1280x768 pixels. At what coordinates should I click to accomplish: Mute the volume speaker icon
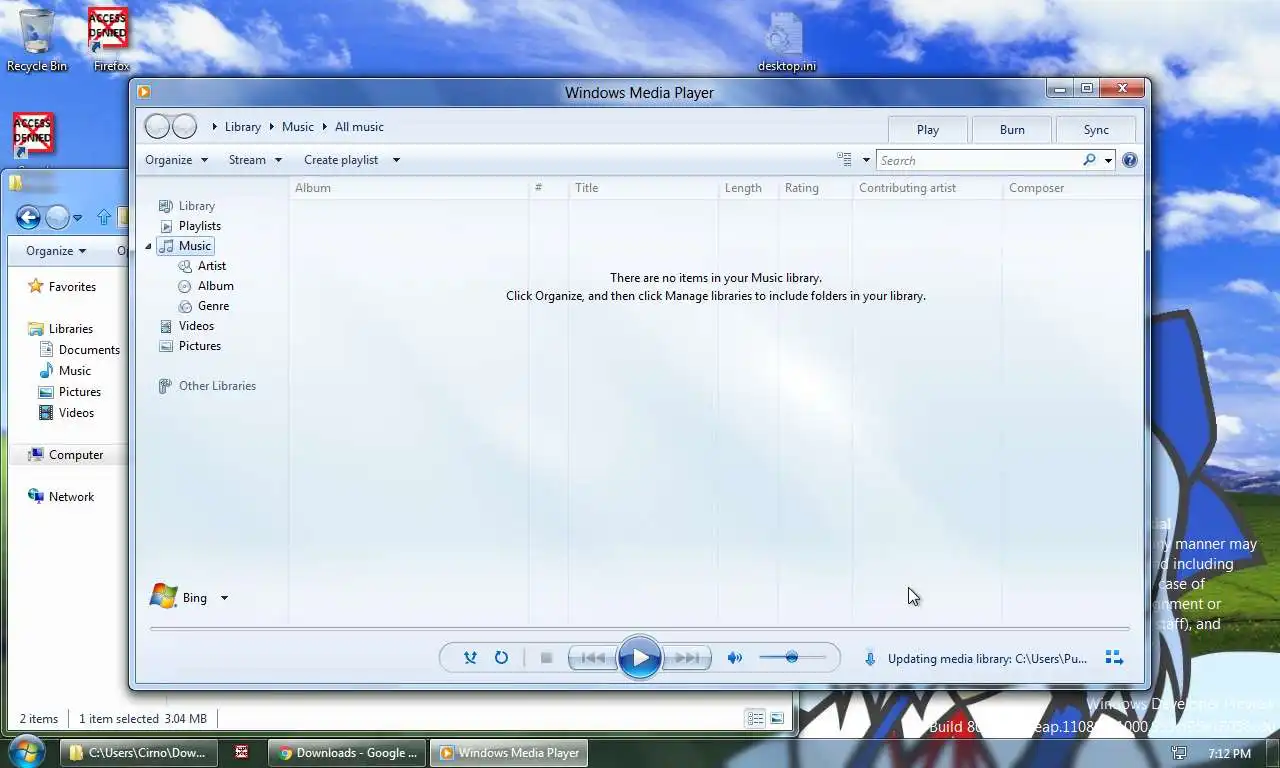735,658
